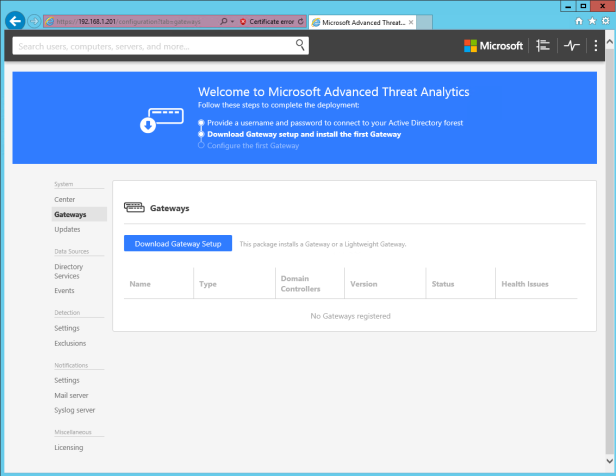Click the address bar magnifier icon

(224, 21)
